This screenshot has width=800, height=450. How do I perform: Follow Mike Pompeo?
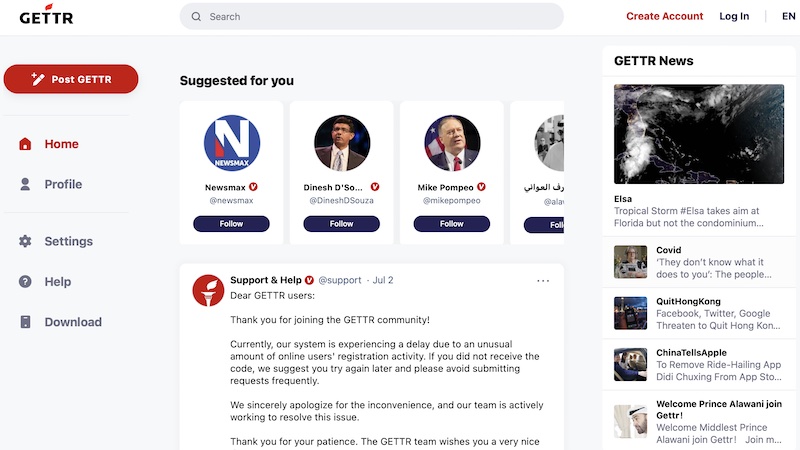coord(452,224)
